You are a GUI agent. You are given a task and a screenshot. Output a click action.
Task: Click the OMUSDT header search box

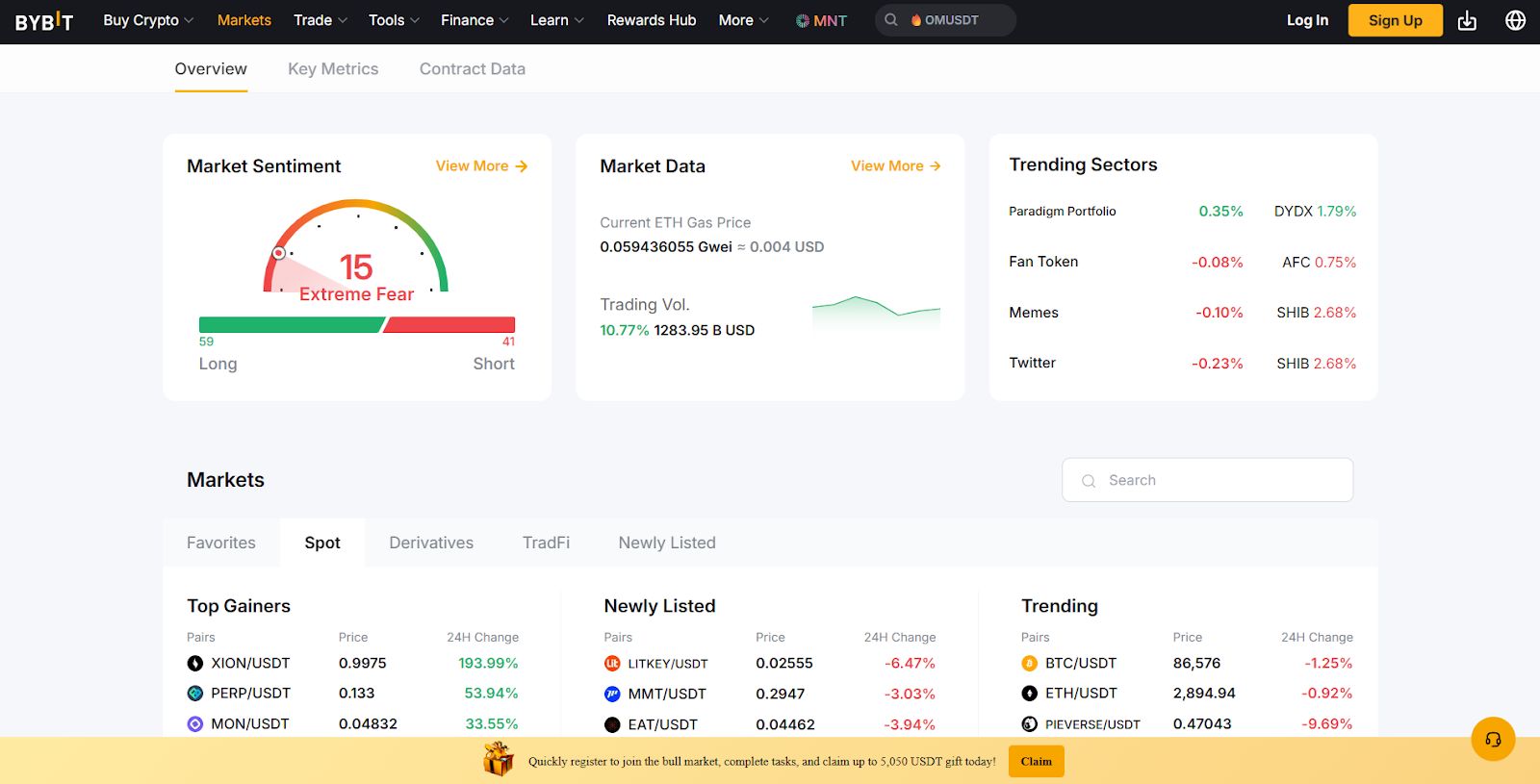pos(945,20)
